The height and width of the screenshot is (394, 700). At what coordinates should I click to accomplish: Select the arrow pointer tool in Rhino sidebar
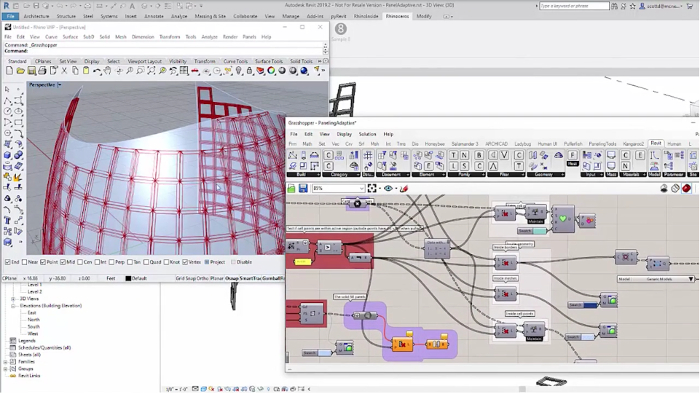click(x=8, y=90)
